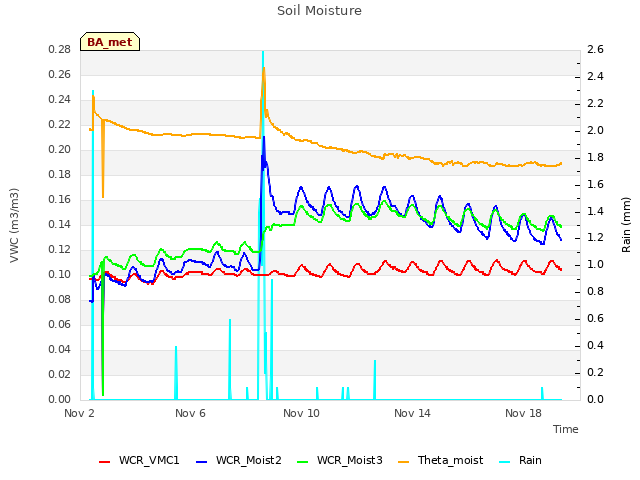Click the Nov 14 tick label
Image resolution: width=640 pixels, height=480 pixels.
(412, 413)
